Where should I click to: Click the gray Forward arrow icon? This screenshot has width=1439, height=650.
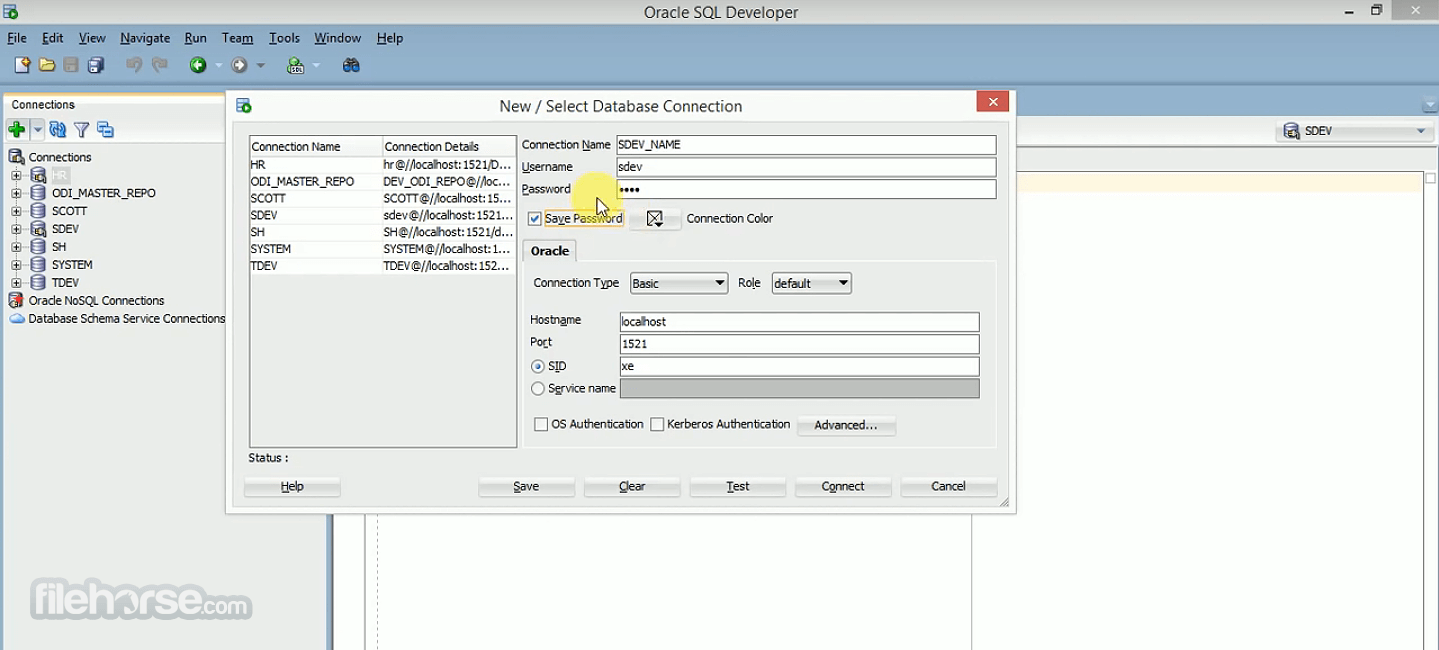pyautogui.click(x=239, y=65)
